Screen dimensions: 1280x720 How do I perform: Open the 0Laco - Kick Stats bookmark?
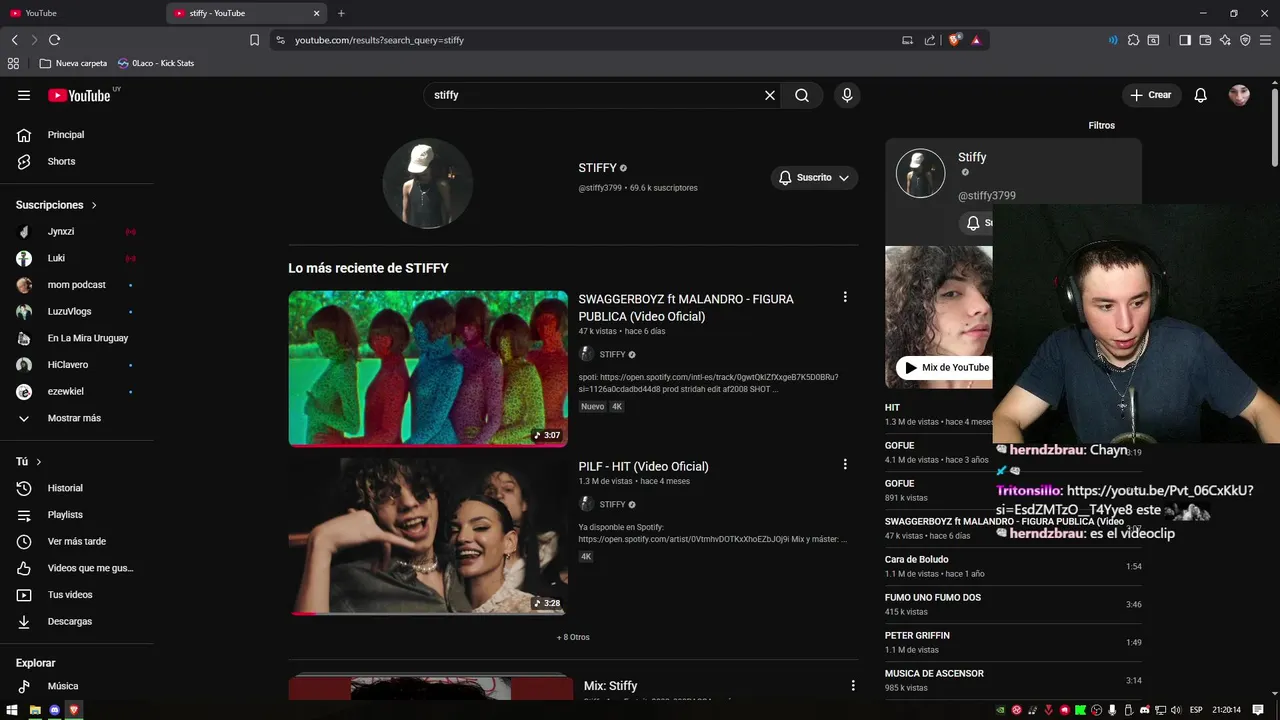pos(156,63)
